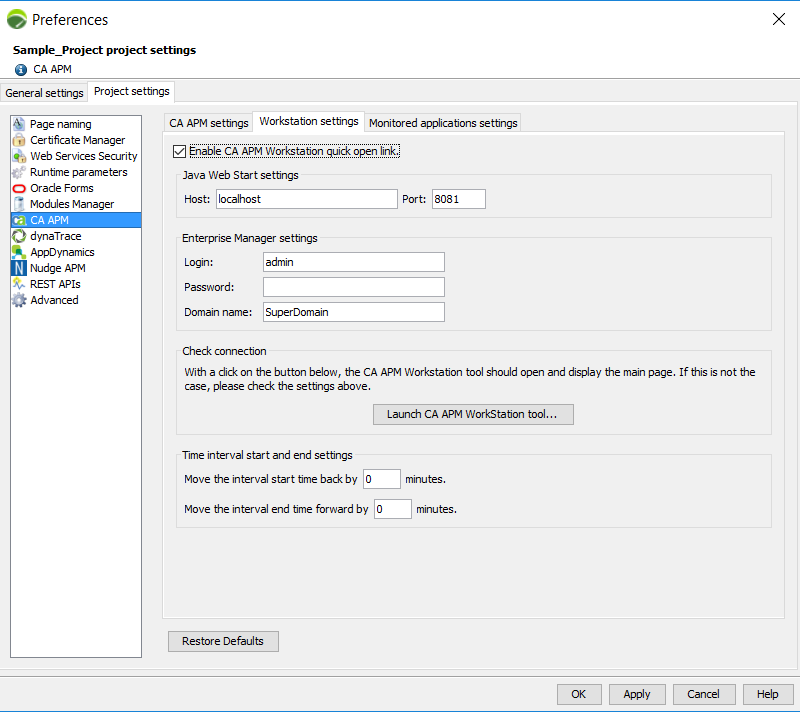Screen dimensions: 800x712
Task: Click the Page naming icon in sidebar
Action: (19, 124)
